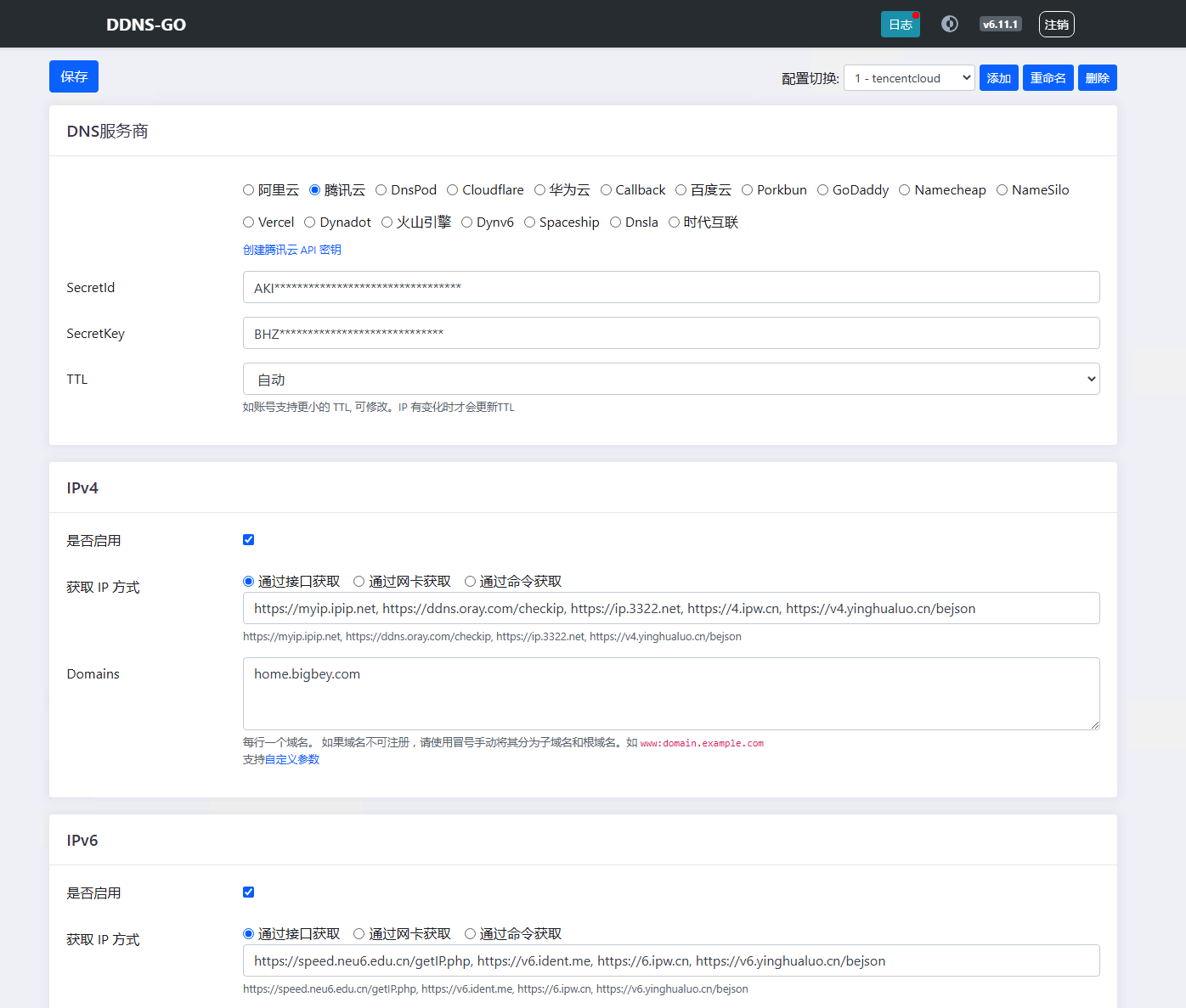This screenshot has width=1186, height=1008.
Task: Select IPv6 通过网卡获取 option
Action: pyautogui.click(x=359, y=934)
